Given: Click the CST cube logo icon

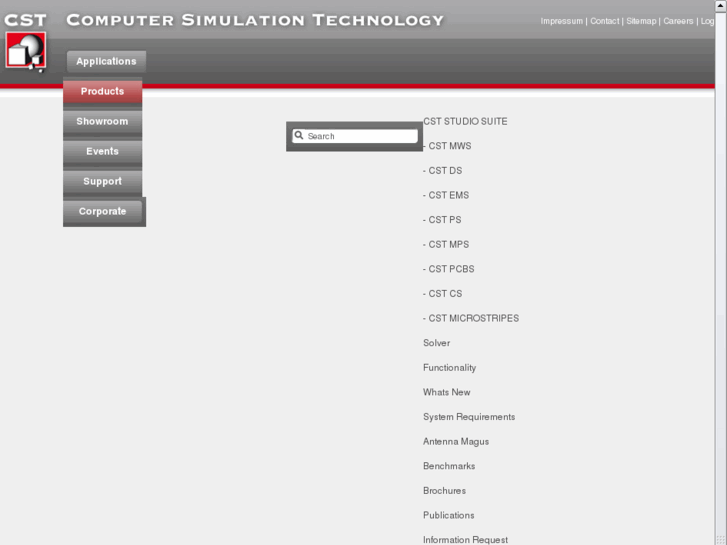Looking at the screenshot, I should [x=26, y=51].
